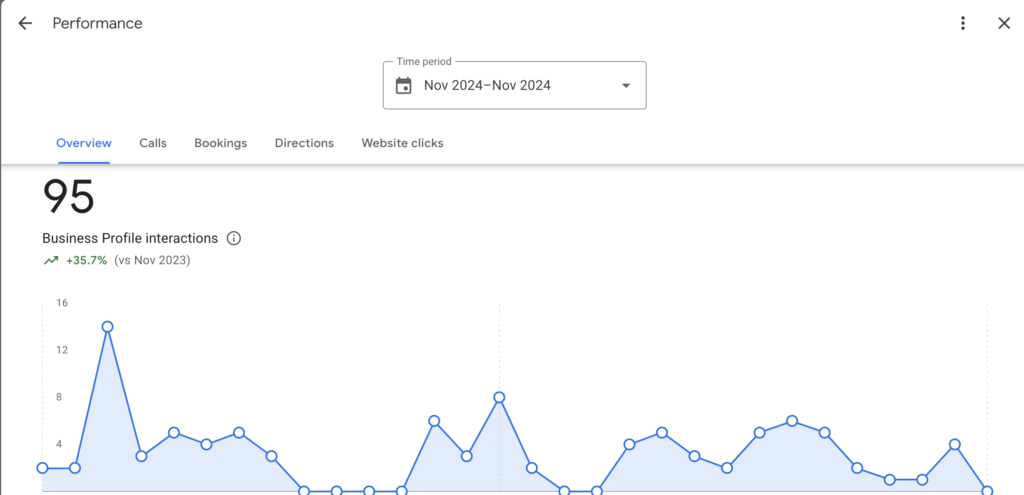Click the +35.7% change percentage
1024x495 pixels.
click(87, 261)
